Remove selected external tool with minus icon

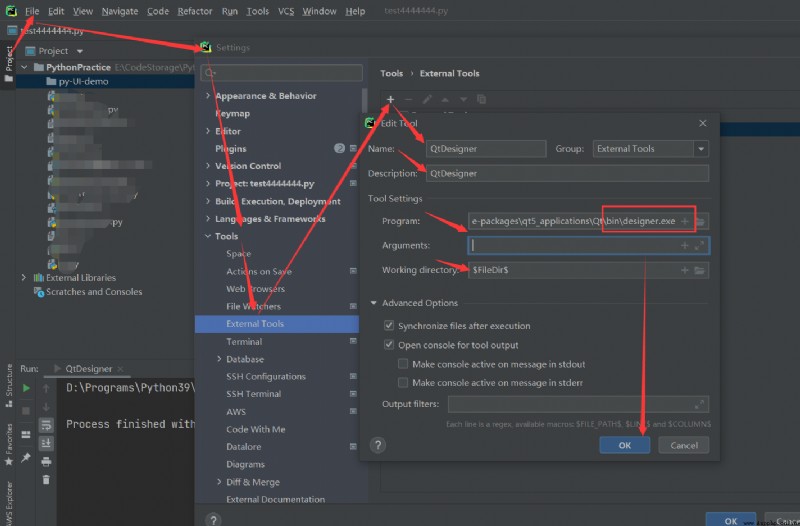408,99
